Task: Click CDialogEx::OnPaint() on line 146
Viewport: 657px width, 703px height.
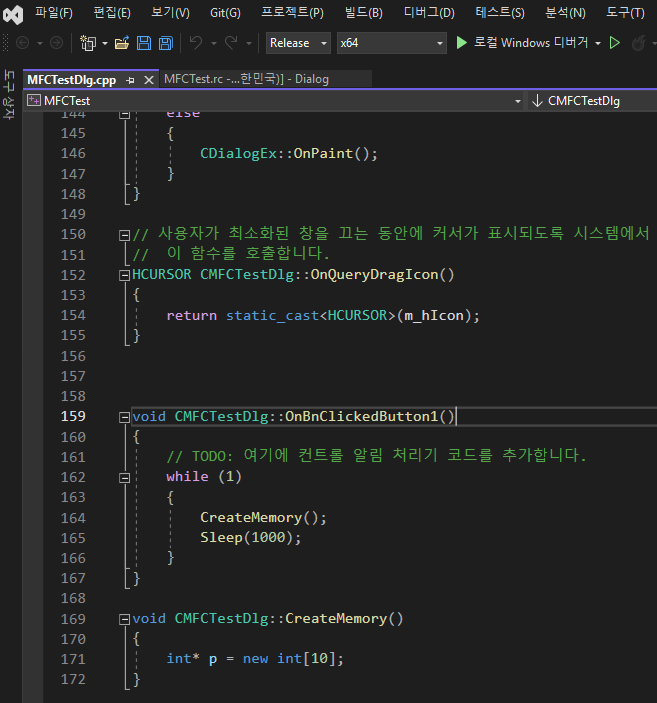Action: click(289, 154)
